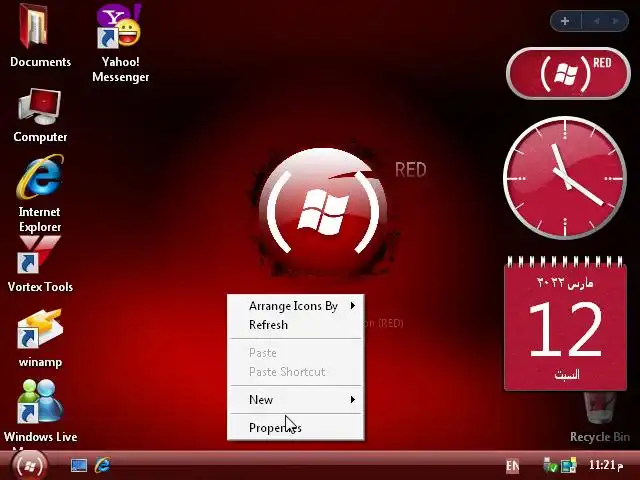Open Arrange Icons By submenu
The image size is (640, 480).
296,306
